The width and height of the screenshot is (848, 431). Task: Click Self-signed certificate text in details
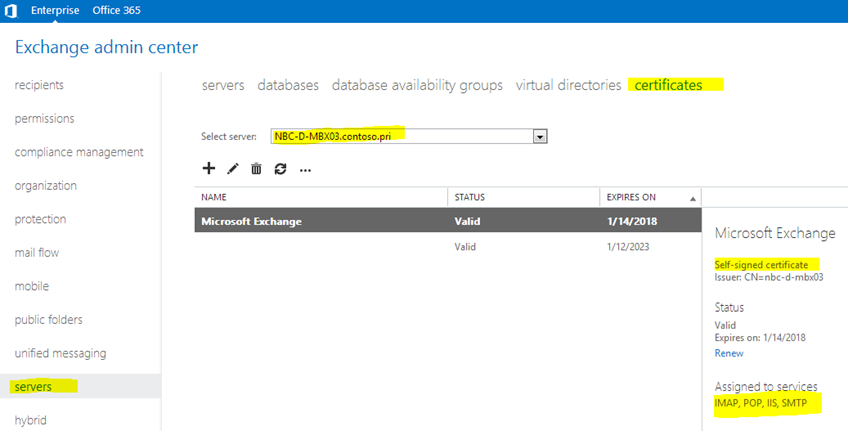point(761,265)
